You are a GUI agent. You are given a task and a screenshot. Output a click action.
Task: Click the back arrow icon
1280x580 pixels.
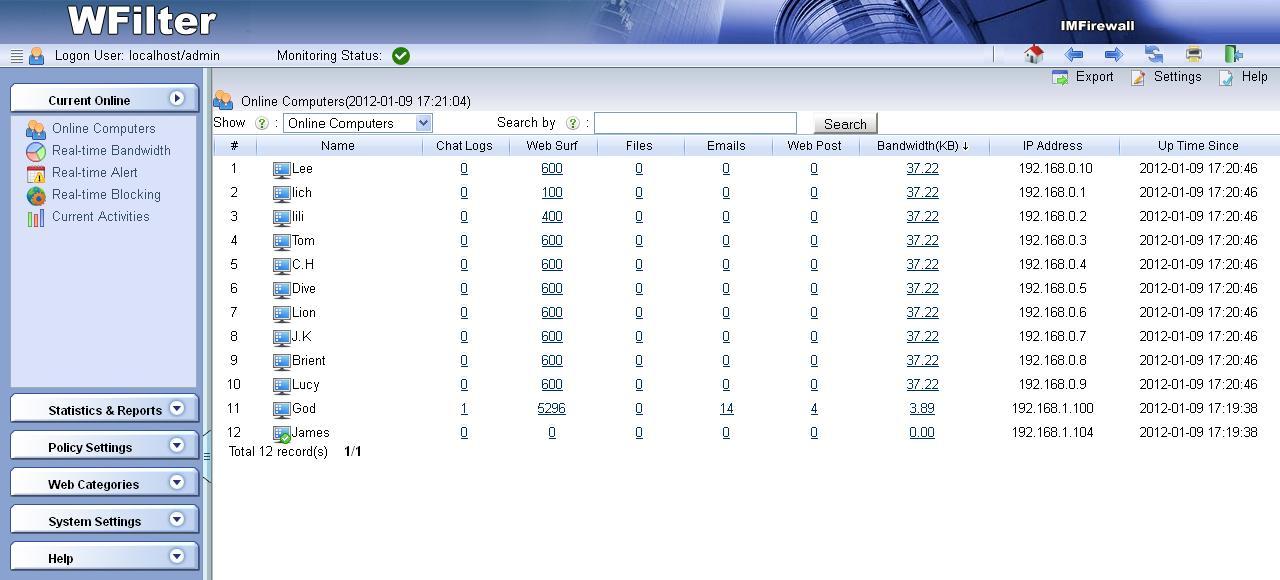(1074, 55)
